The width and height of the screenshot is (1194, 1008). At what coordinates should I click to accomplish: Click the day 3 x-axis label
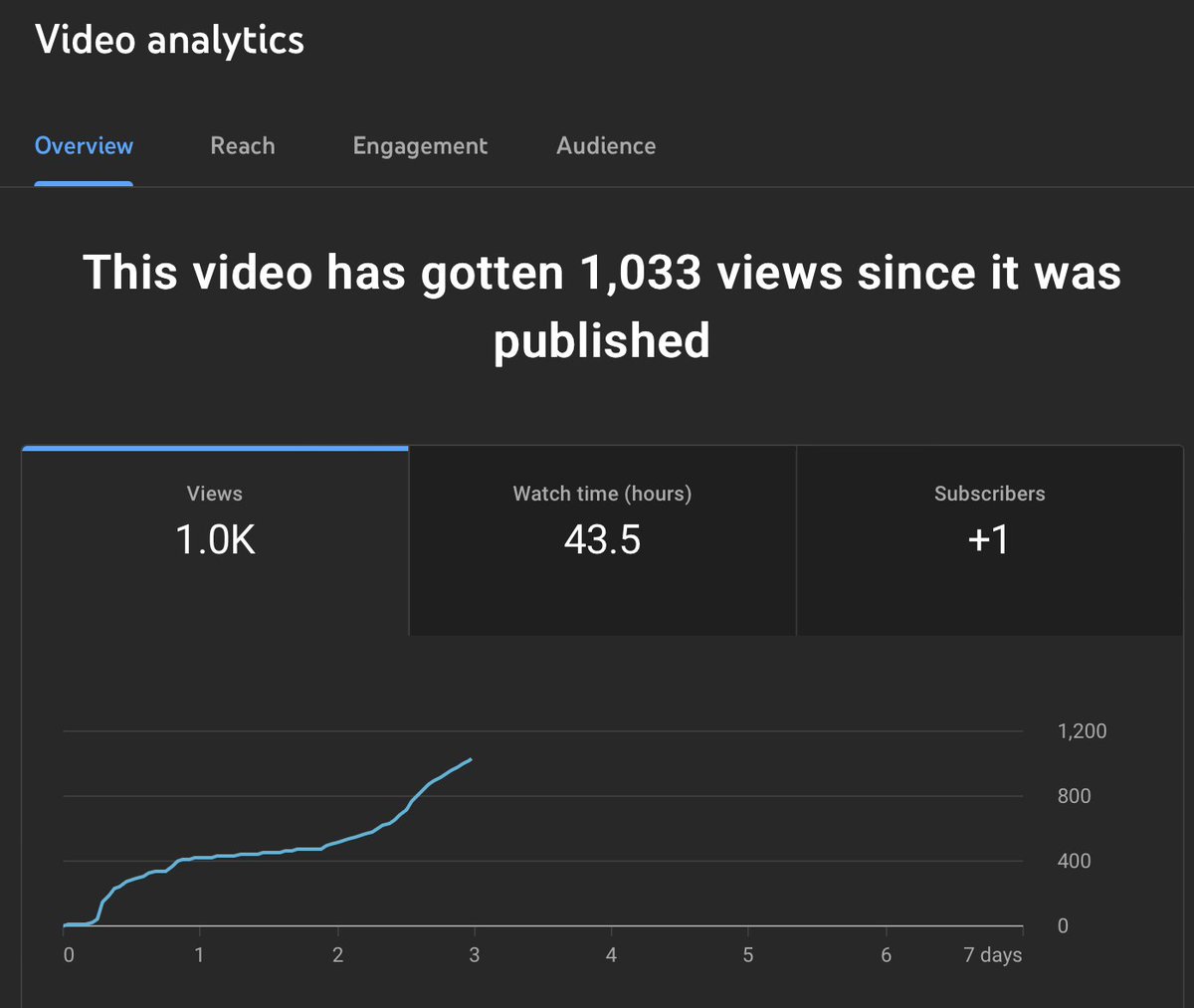pyautogui.click(x=474, y=955)
